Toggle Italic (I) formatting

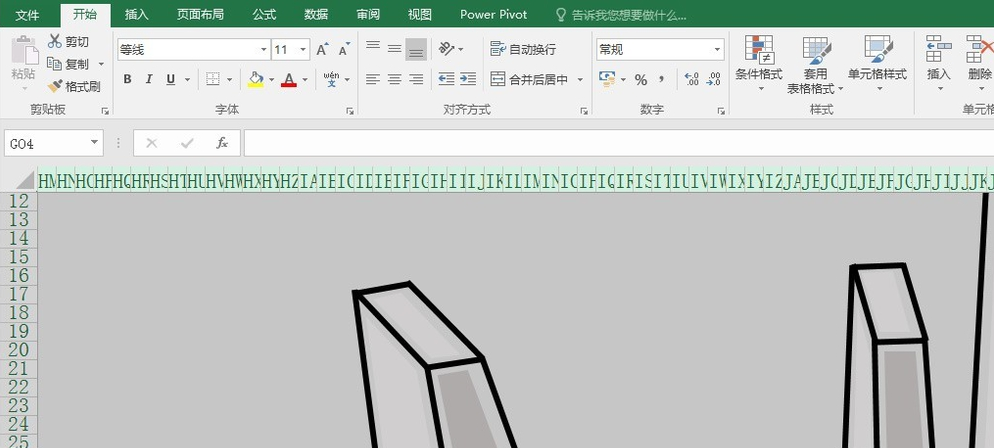pos(149,79)
